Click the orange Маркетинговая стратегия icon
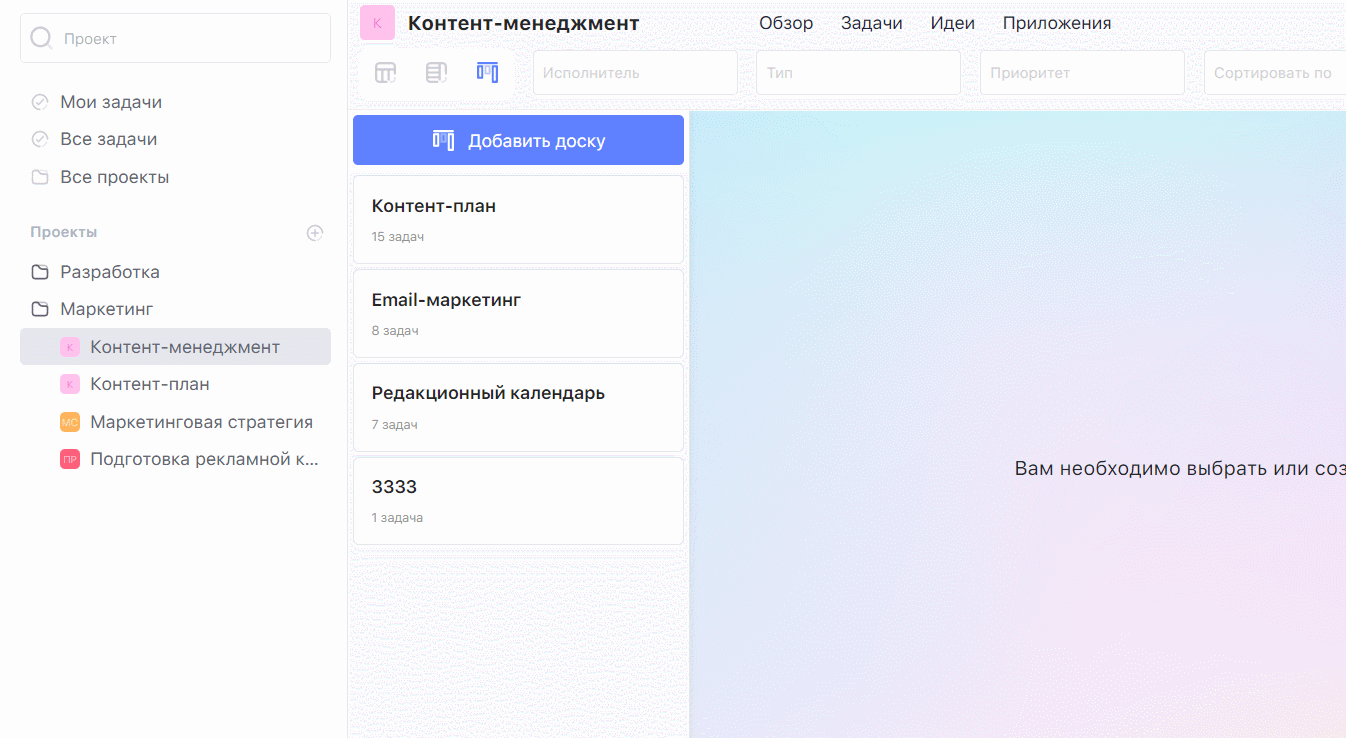Image resolution: width=1346 pixels, height=738 pixels. click(70, 422)
